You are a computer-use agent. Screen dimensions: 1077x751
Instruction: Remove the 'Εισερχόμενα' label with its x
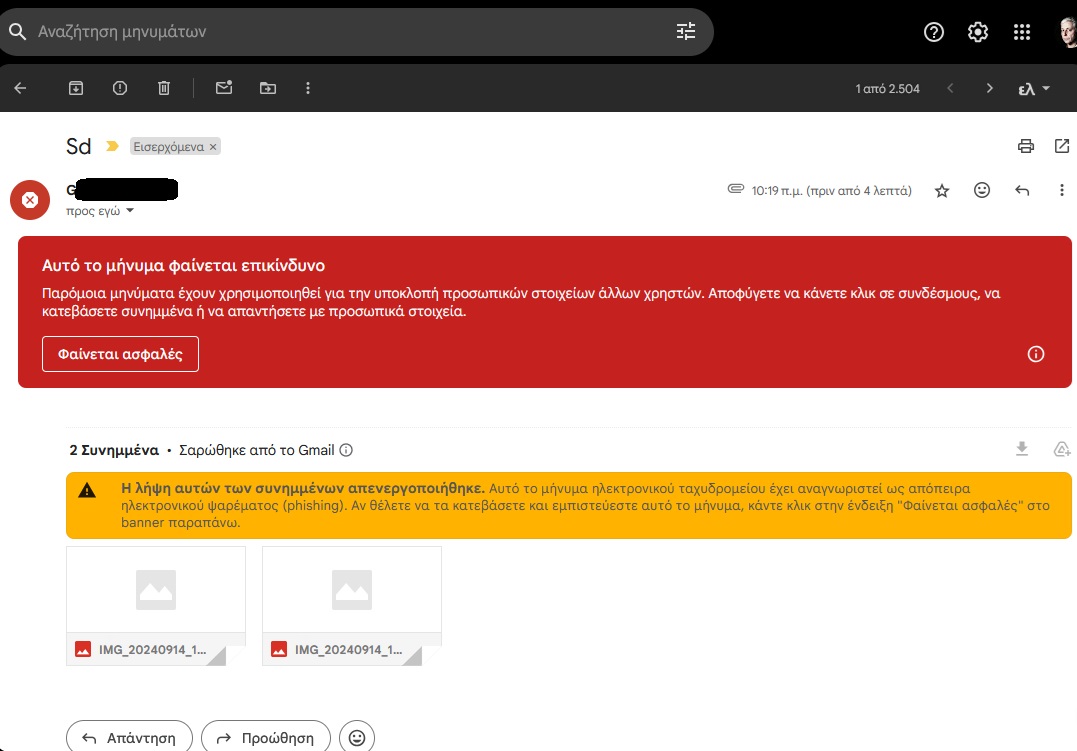pos(213,147)
